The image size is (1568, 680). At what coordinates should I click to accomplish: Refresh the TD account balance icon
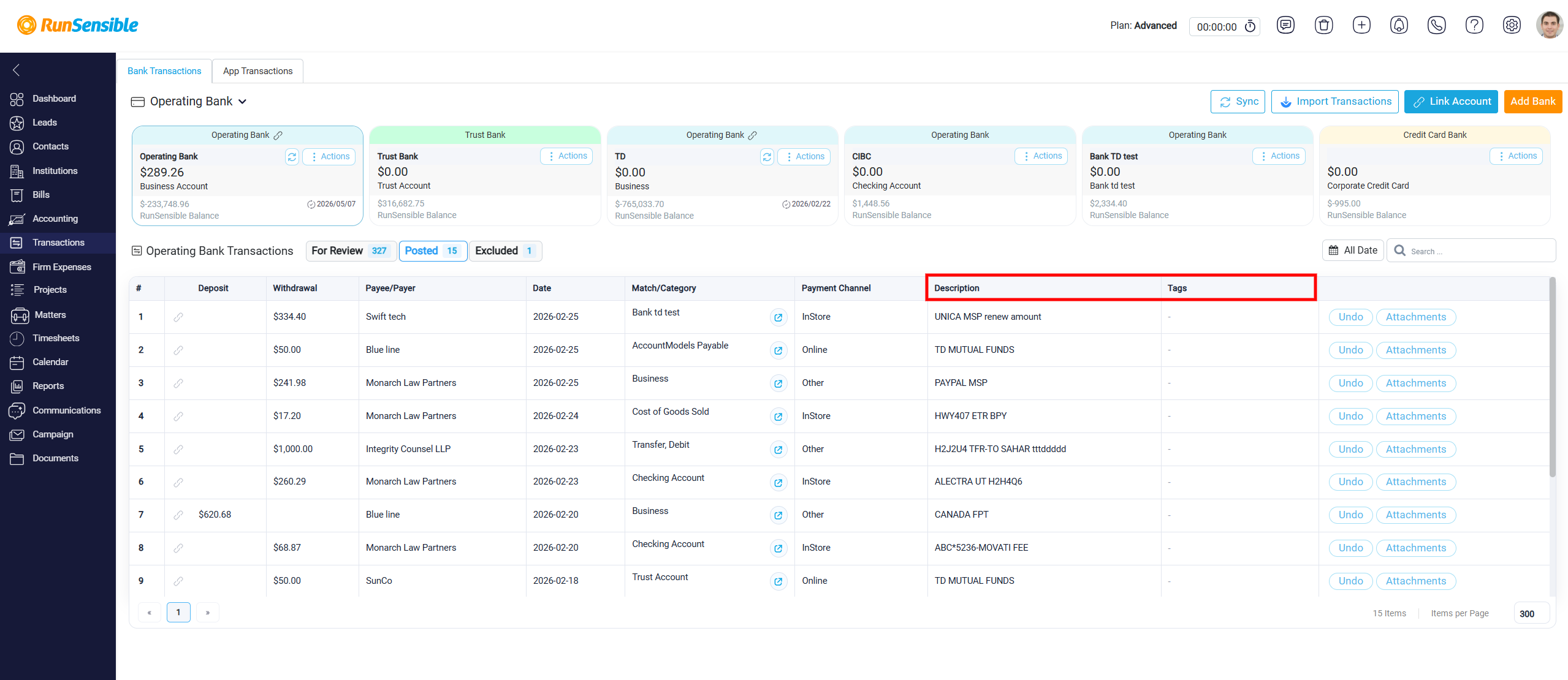click(x=767, y=157)
